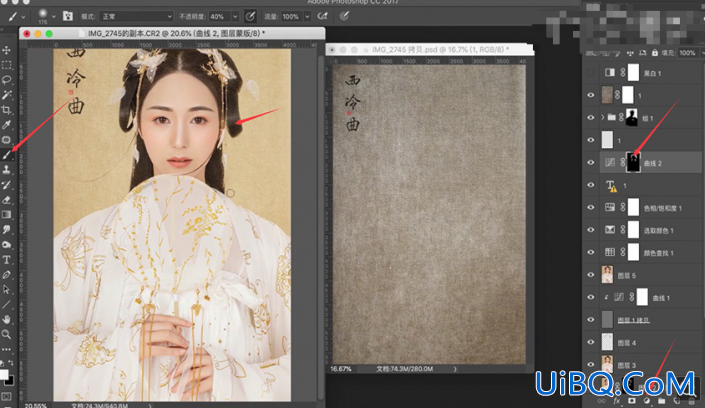The width and height of the screenshot is (705, 408).
Task: Hide the 图层 5 layer
Action: click(x=591, y=275)
